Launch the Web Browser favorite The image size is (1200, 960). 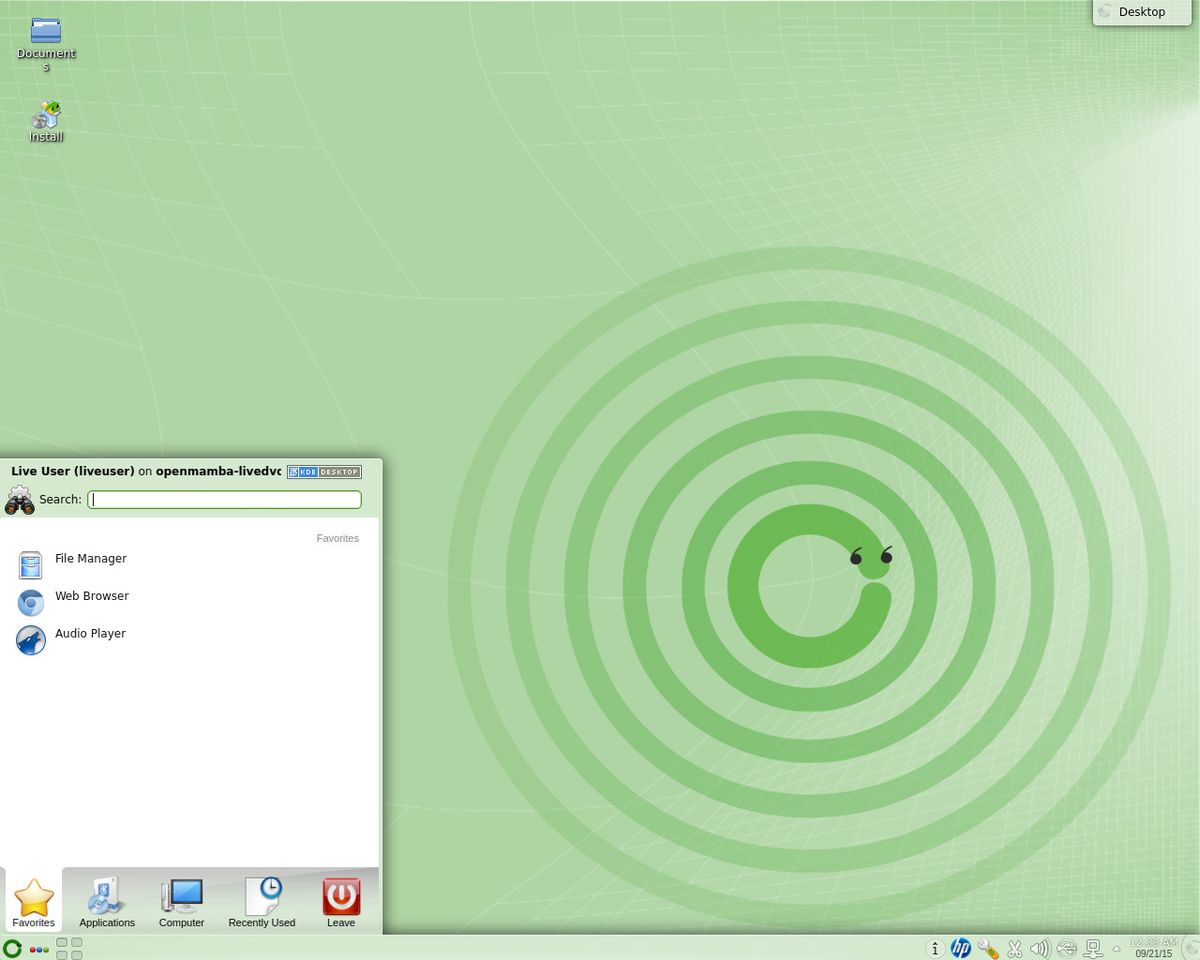coord(92,595)
